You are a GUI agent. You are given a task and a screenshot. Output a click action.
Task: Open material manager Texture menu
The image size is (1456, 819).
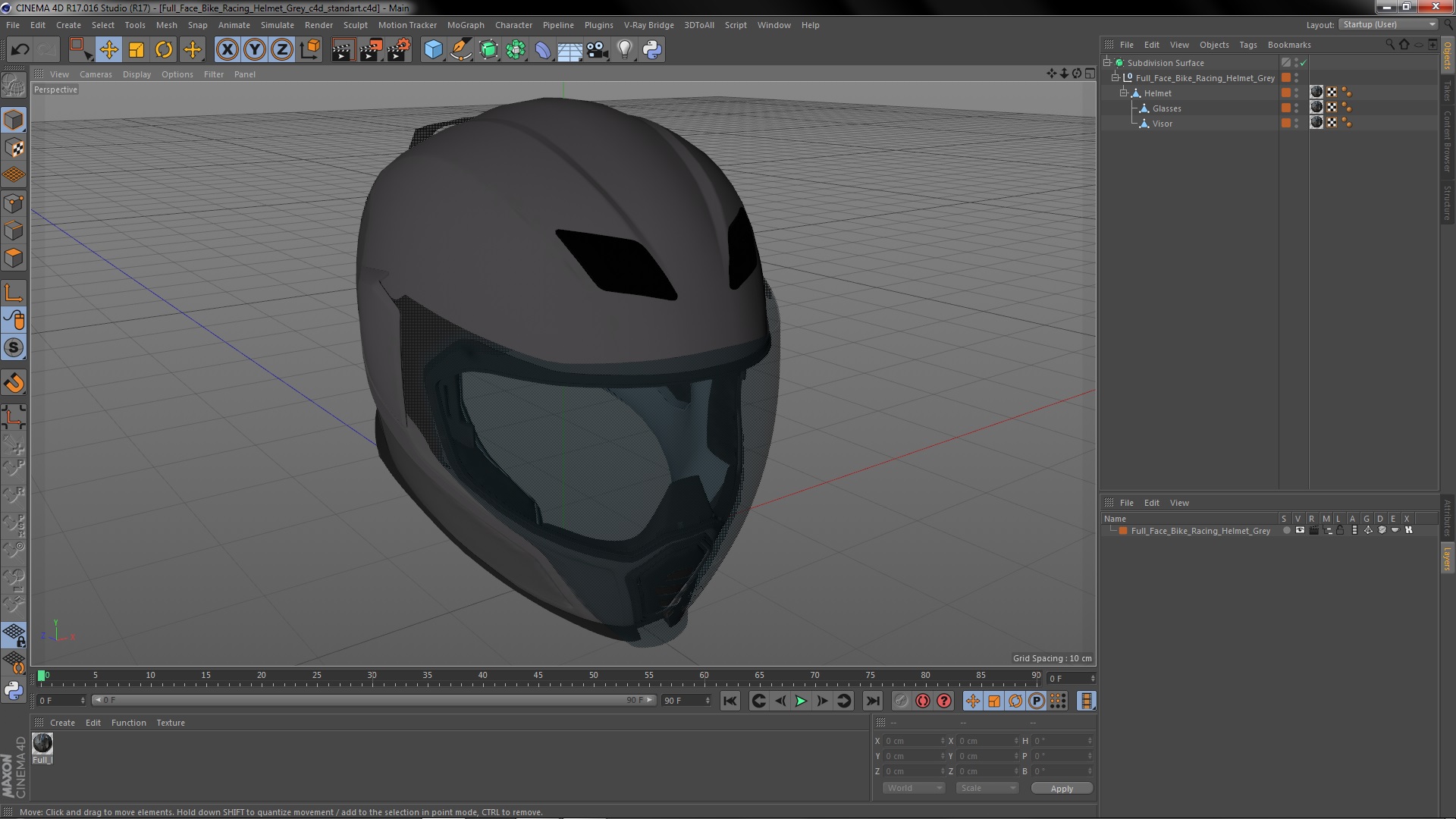point(171,723)
